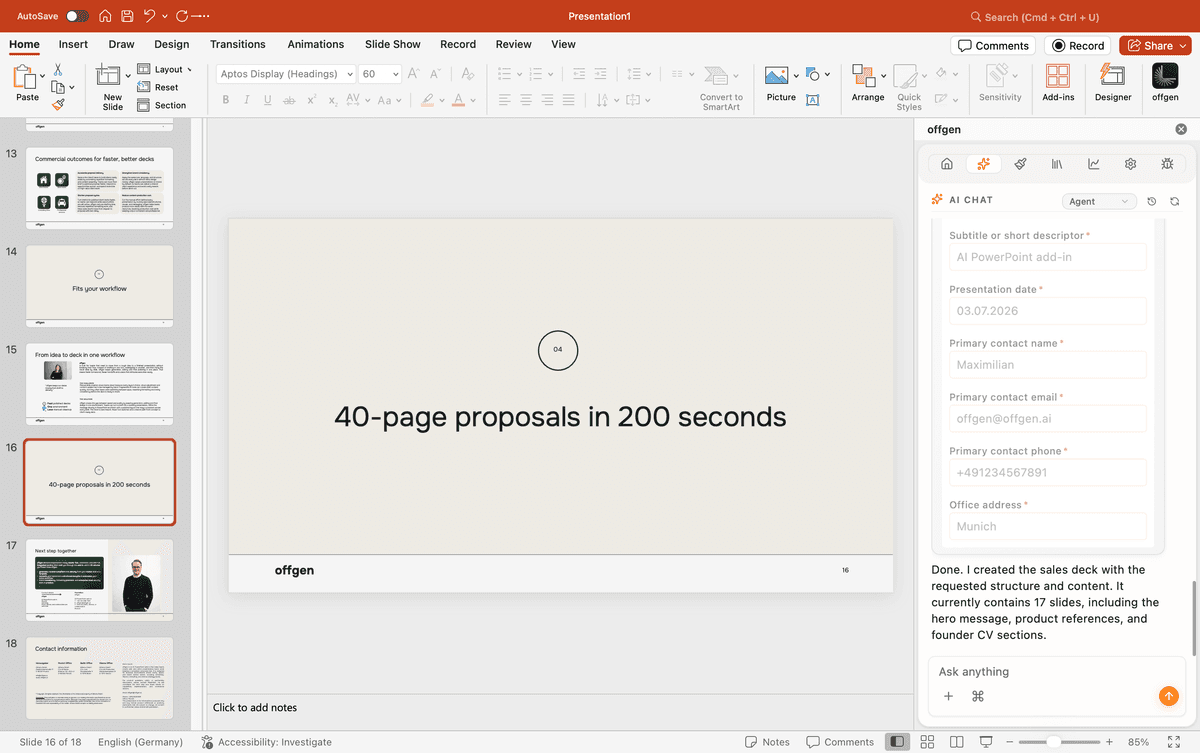The width and height of the screenshot is (1200, 753).
Task: Start slide show from status bar
Action: [986, 742]
